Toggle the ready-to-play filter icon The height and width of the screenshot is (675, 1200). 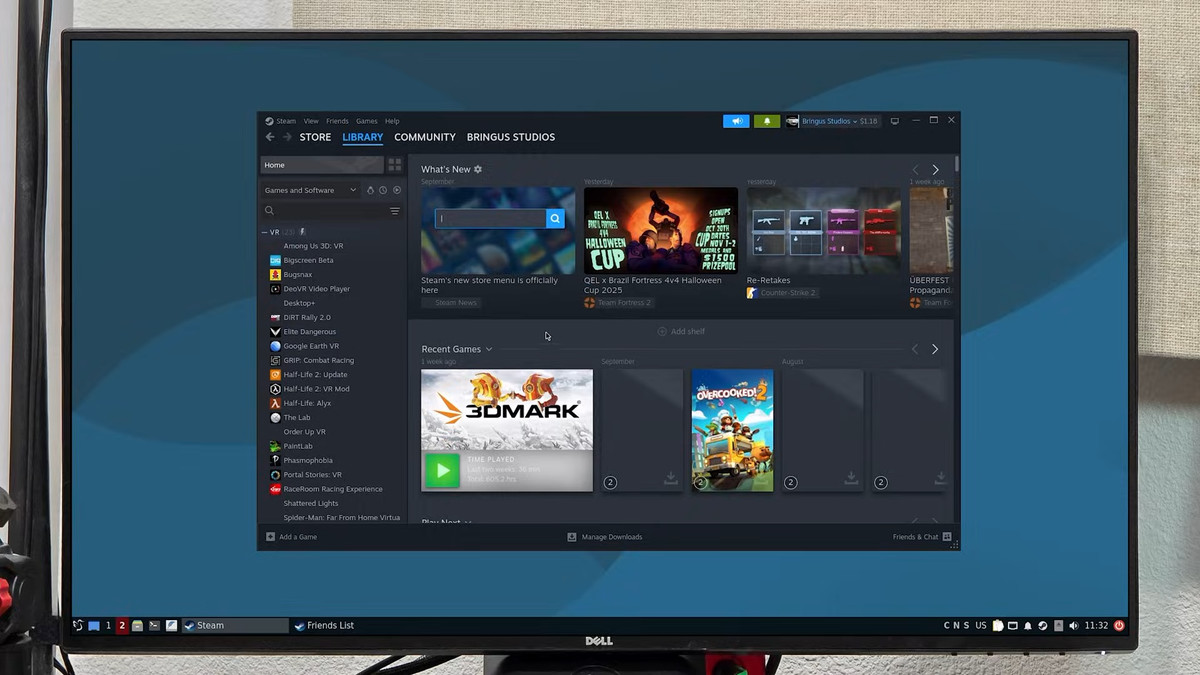tap(397, 190)
